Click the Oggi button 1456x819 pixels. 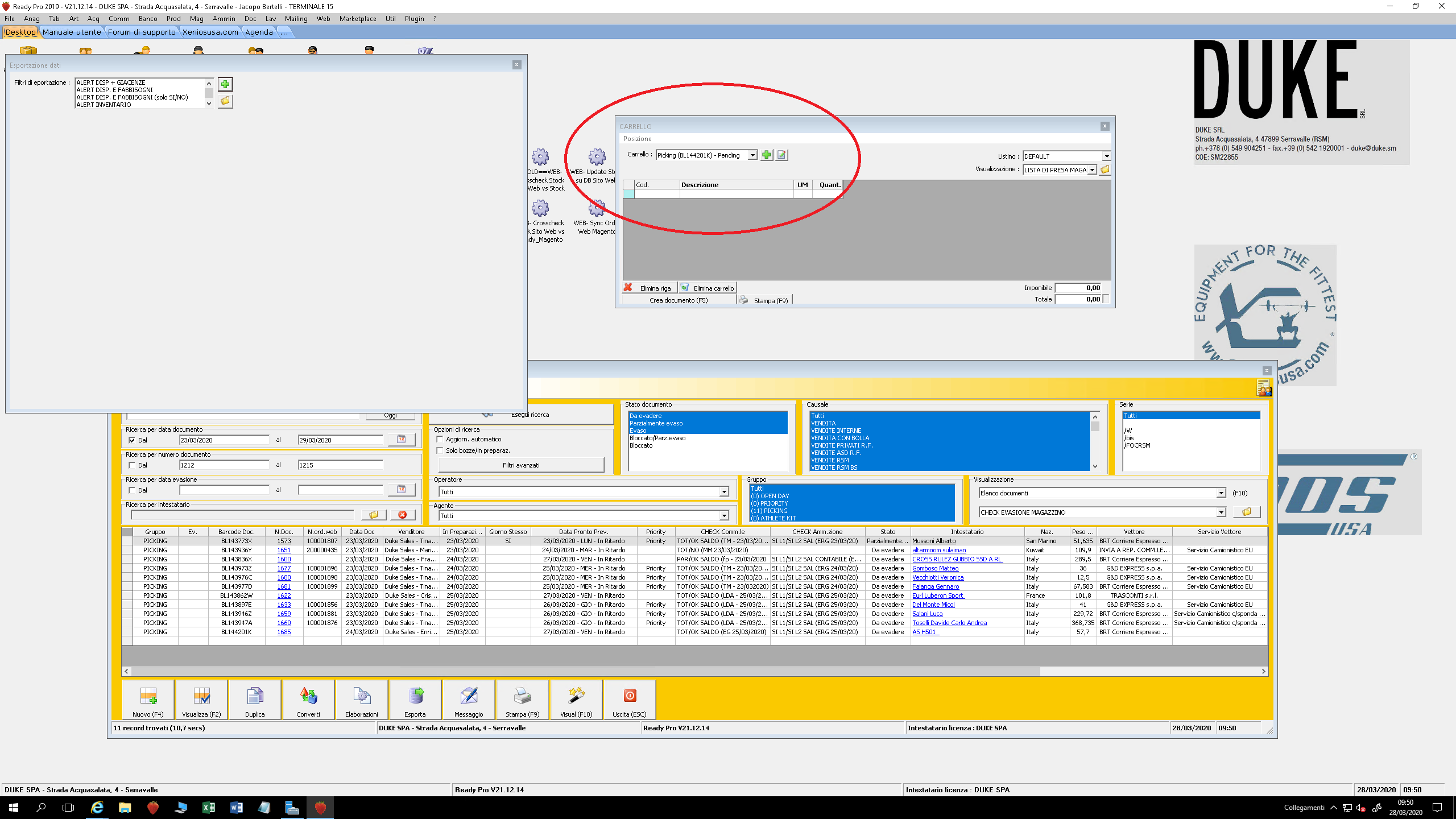coord(390,416)
